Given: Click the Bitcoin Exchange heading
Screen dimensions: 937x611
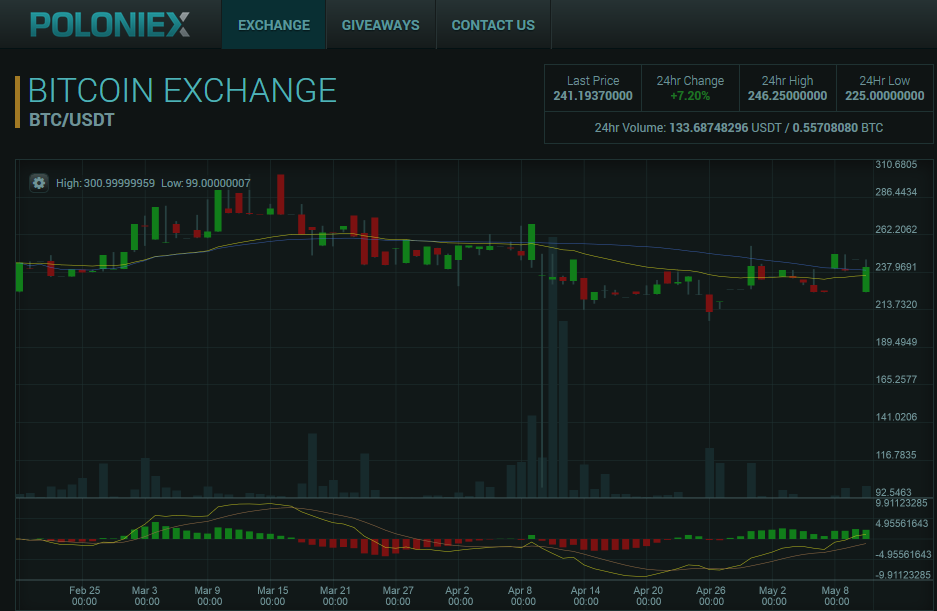Looking at the screenshot, I should pos(182,91).
